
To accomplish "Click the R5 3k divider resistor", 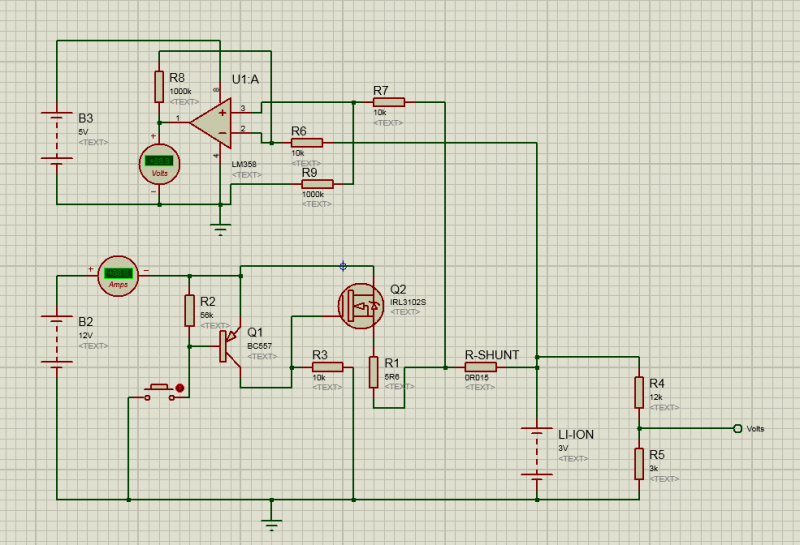I will [640, 463].
